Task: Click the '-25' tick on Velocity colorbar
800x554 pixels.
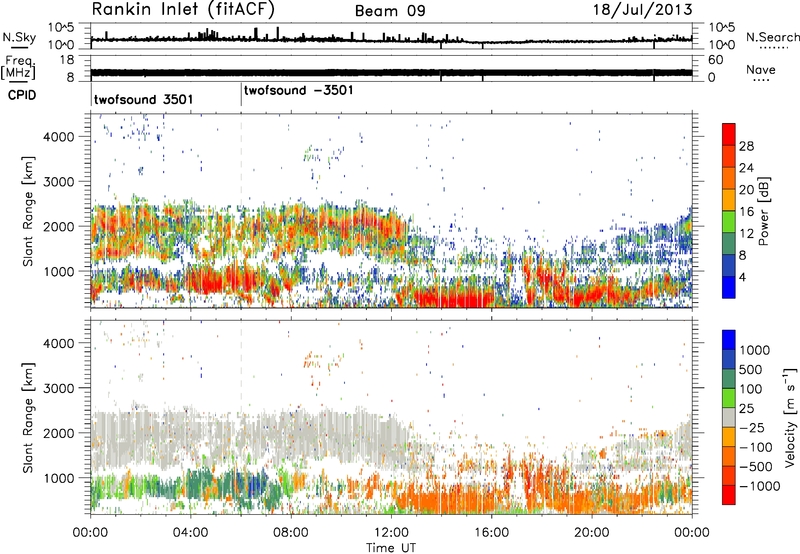Action: click(x=752, y=428)
